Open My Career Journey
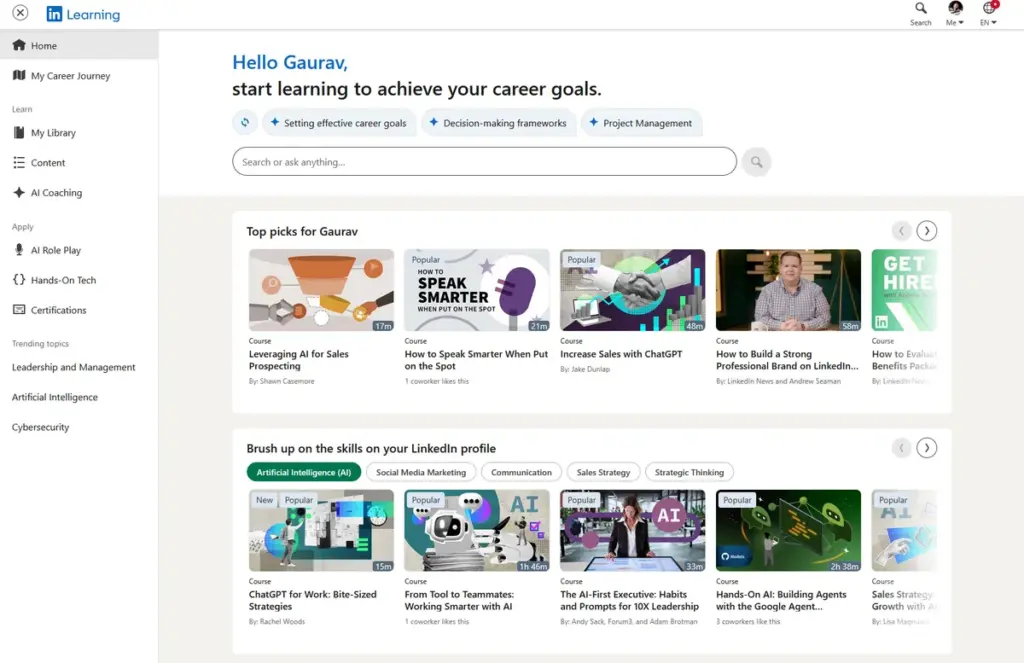The image size is (1024, 663). click(x=67, y=75)
